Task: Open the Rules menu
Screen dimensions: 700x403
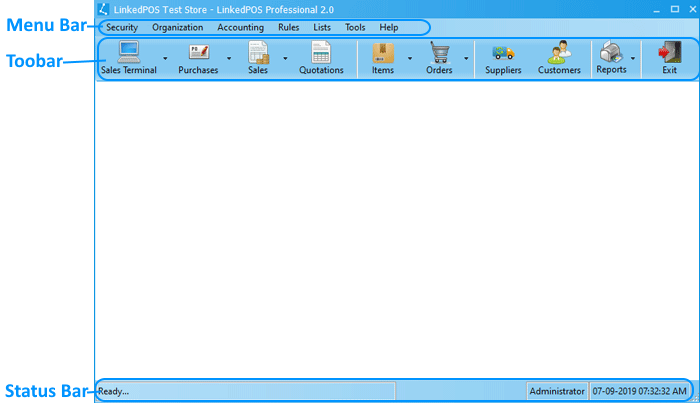Action: click(288, 28)
